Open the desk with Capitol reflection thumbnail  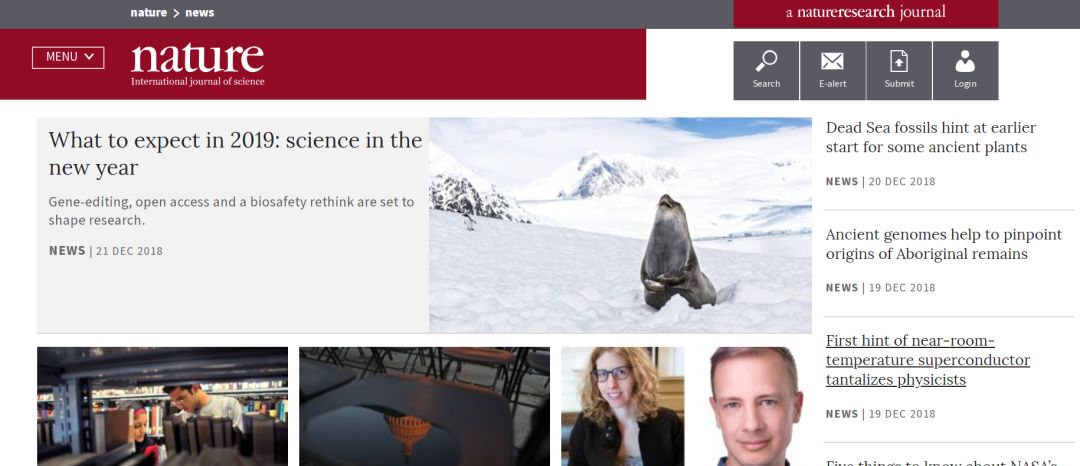(424, 406)
